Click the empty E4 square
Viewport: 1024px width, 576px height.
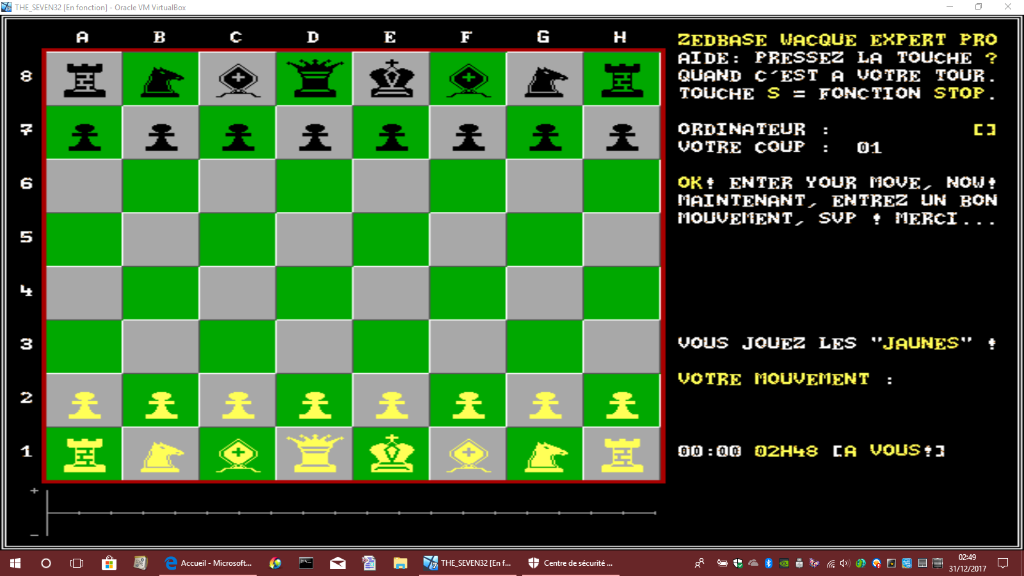tap(390, 293)
